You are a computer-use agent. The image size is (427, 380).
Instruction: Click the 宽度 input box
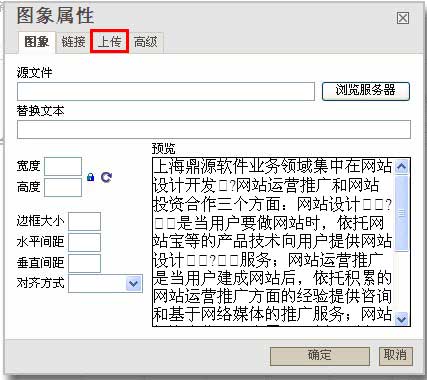(x=63, y=166)
